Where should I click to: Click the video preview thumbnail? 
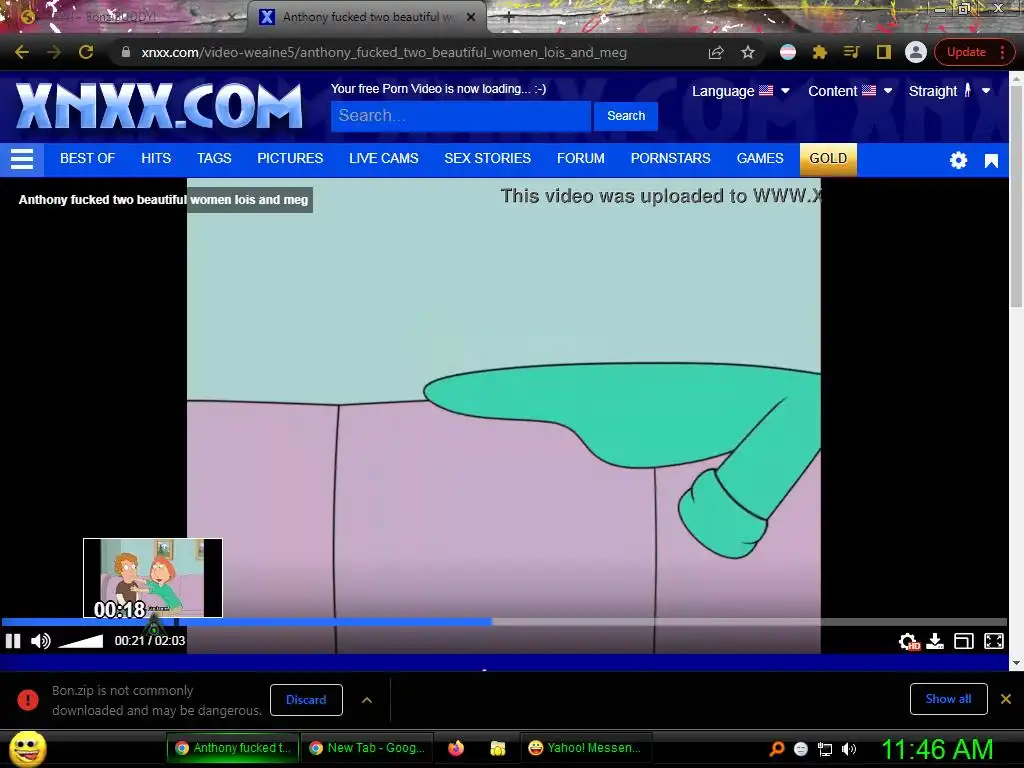153,578
